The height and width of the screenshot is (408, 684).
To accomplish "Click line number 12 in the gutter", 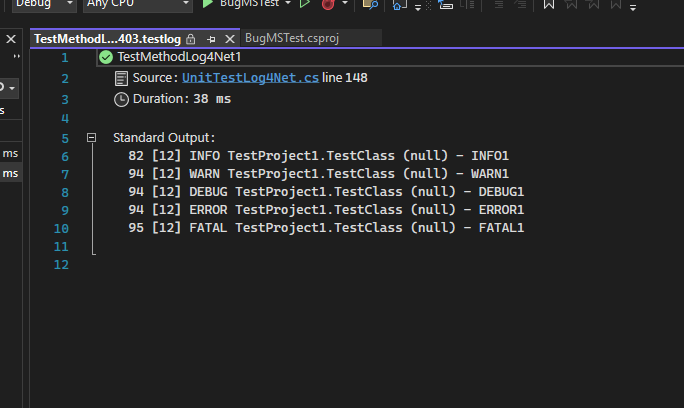I will click(x=61, y=264).
